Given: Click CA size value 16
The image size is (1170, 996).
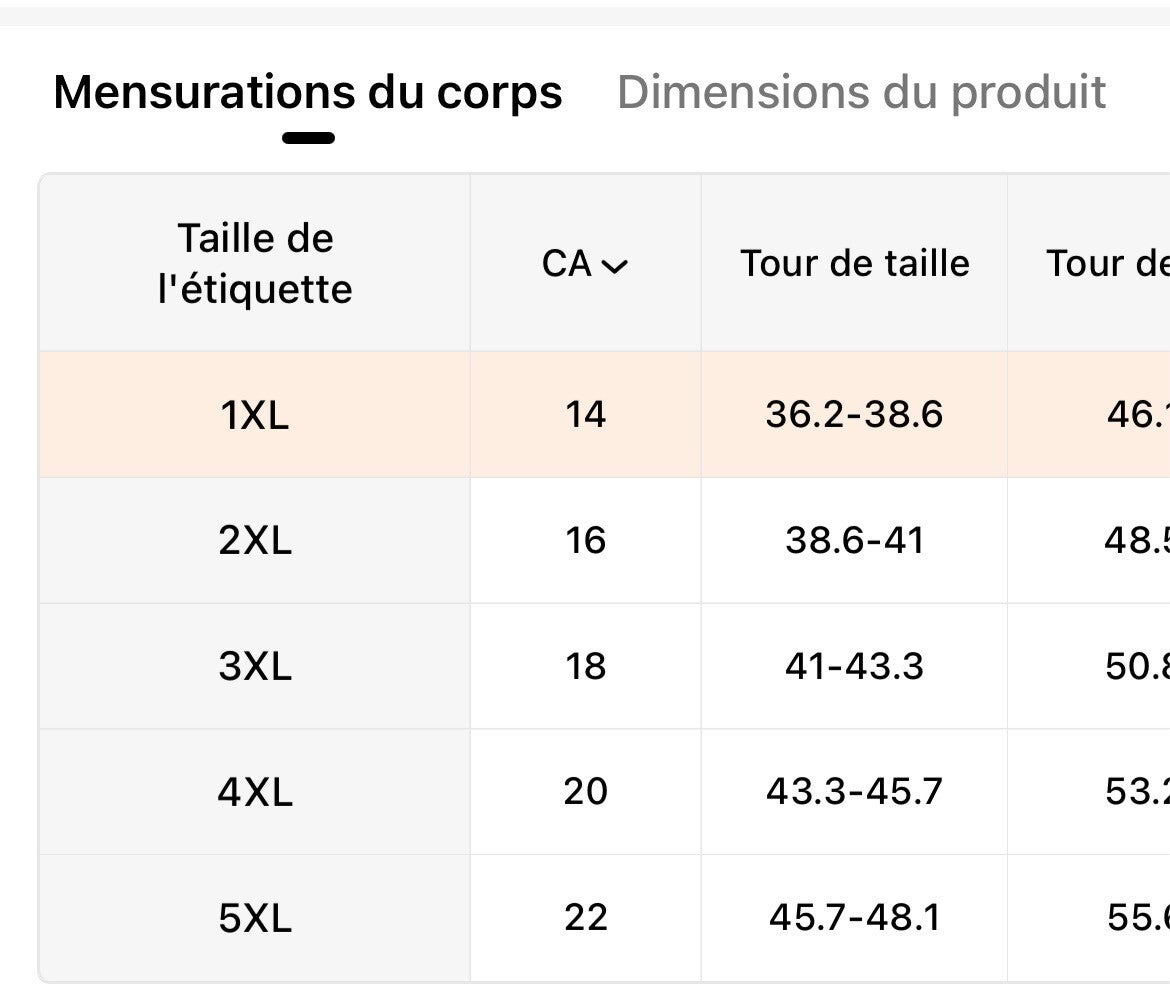Looking at the screenshot, I should coord(585,541).
